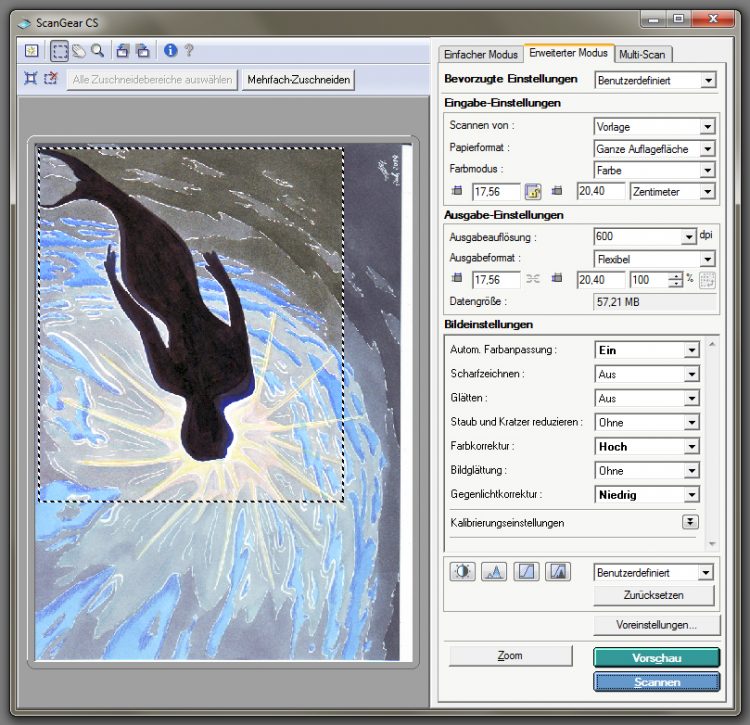This screenshot has height=725, width=750.
Task: Rotate the preview image right
Action: pyautogui.click(x=143, y=51)
